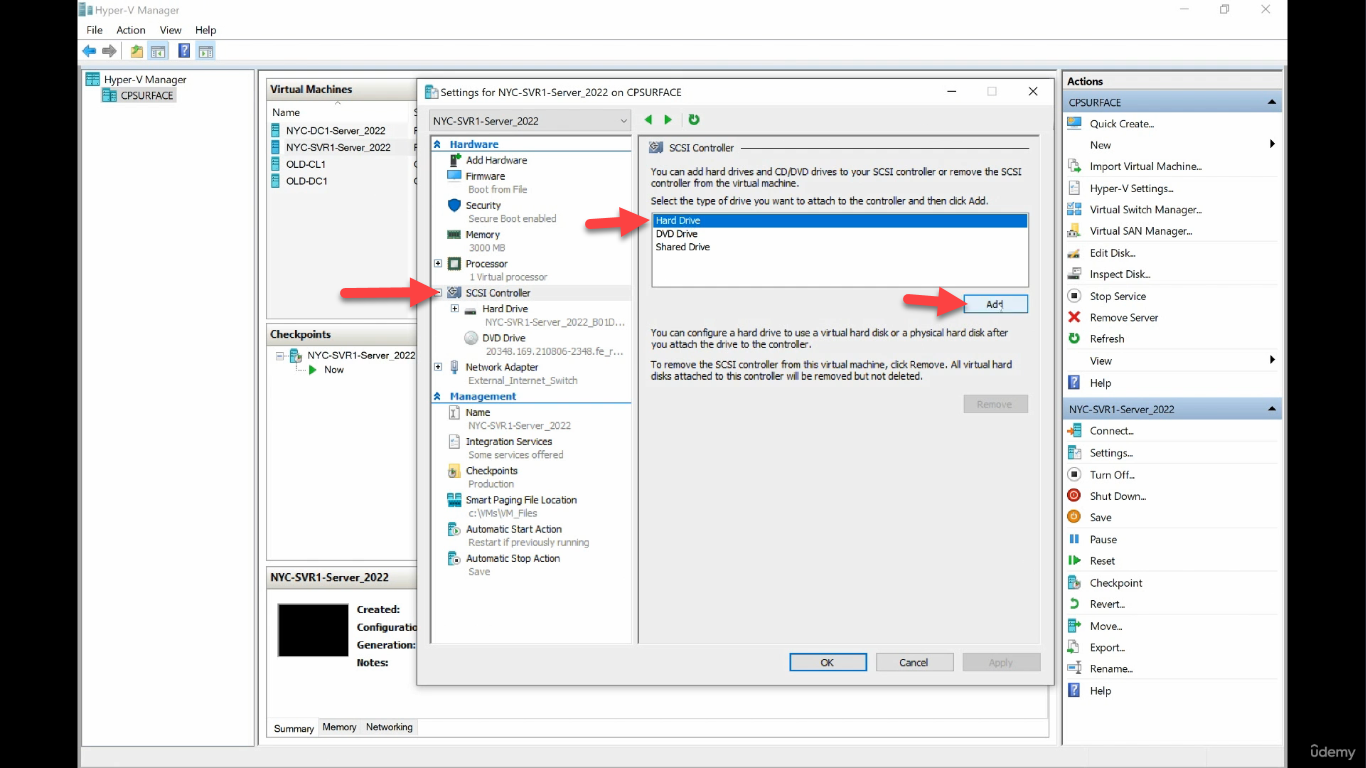Reset the virtual machine
The width and height of the screenshot is (1366, 768).
1102,561
